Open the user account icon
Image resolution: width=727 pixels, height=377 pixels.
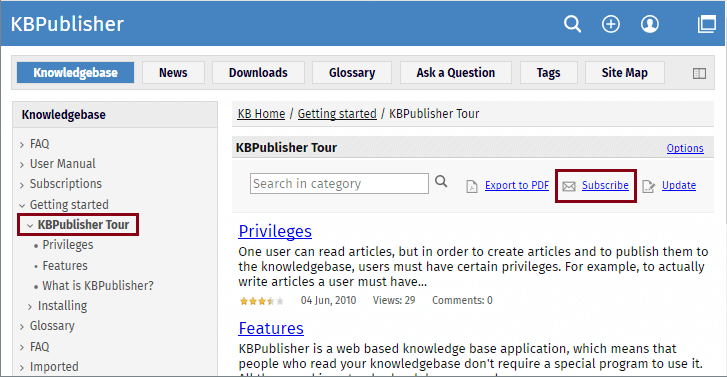pos(650,24)
